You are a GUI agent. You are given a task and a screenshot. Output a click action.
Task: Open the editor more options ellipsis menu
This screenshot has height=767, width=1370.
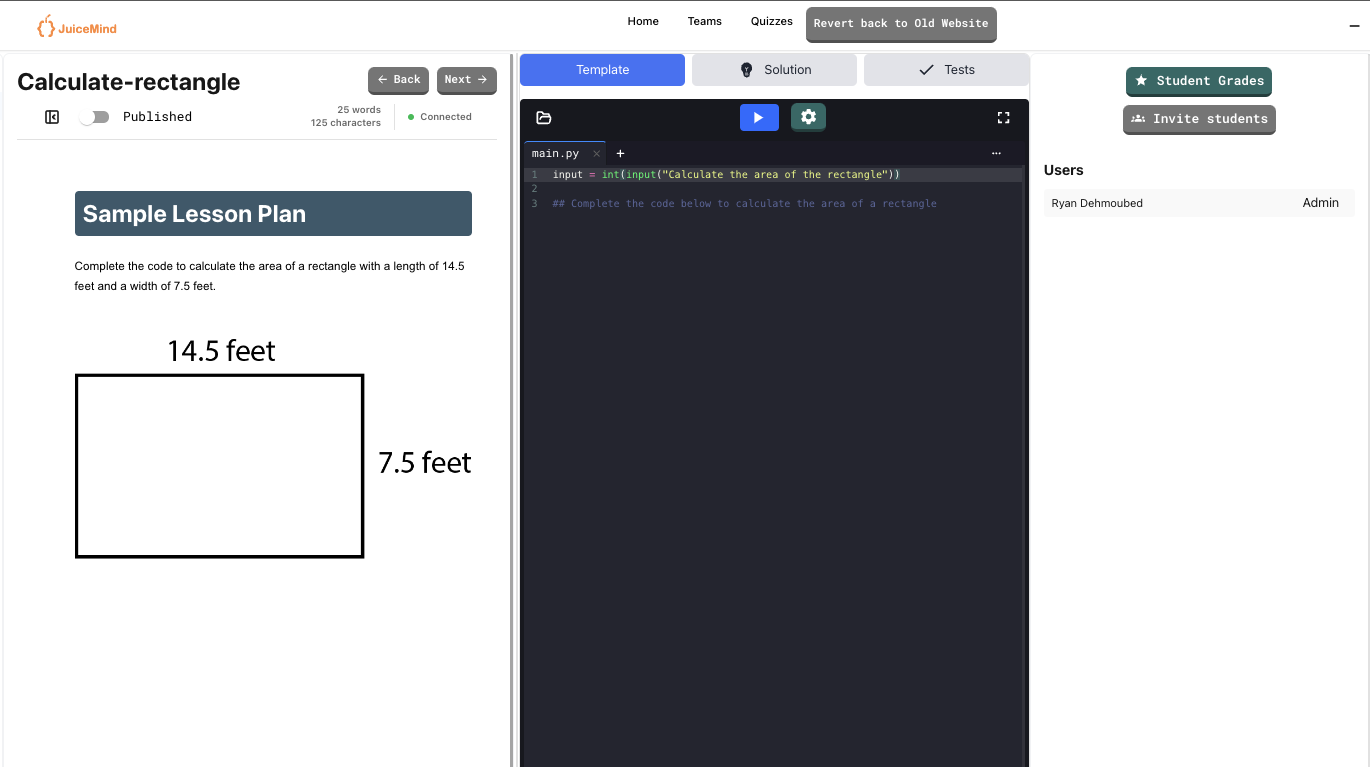[x=996, y=153]
